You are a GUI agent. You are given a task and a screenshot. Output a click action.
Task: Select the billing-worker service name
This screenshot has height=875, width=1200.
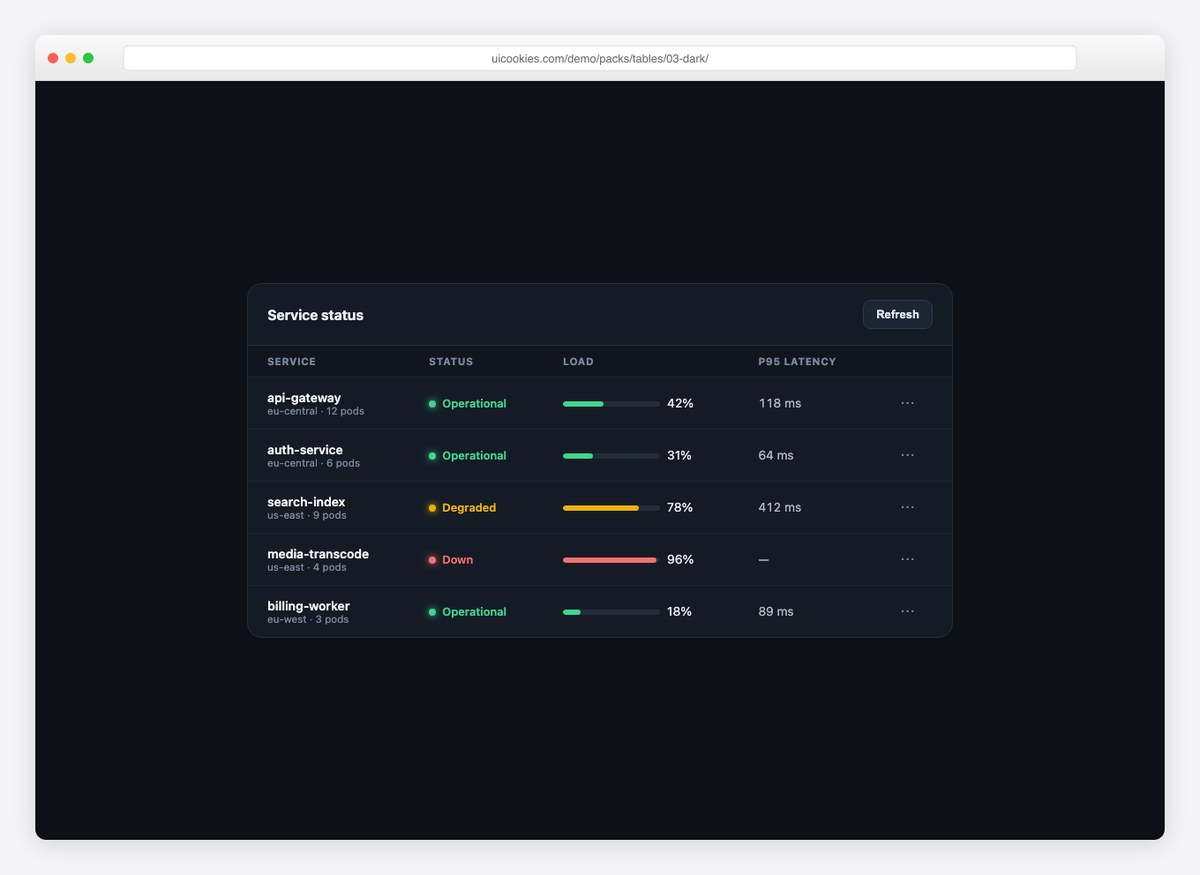pos(308,606)
